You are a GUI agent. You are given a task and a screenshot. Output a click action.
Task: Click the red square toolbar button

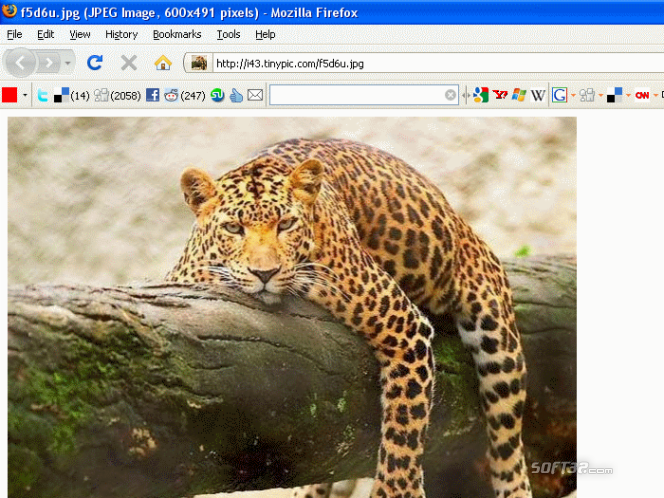(x=9, y=95)
